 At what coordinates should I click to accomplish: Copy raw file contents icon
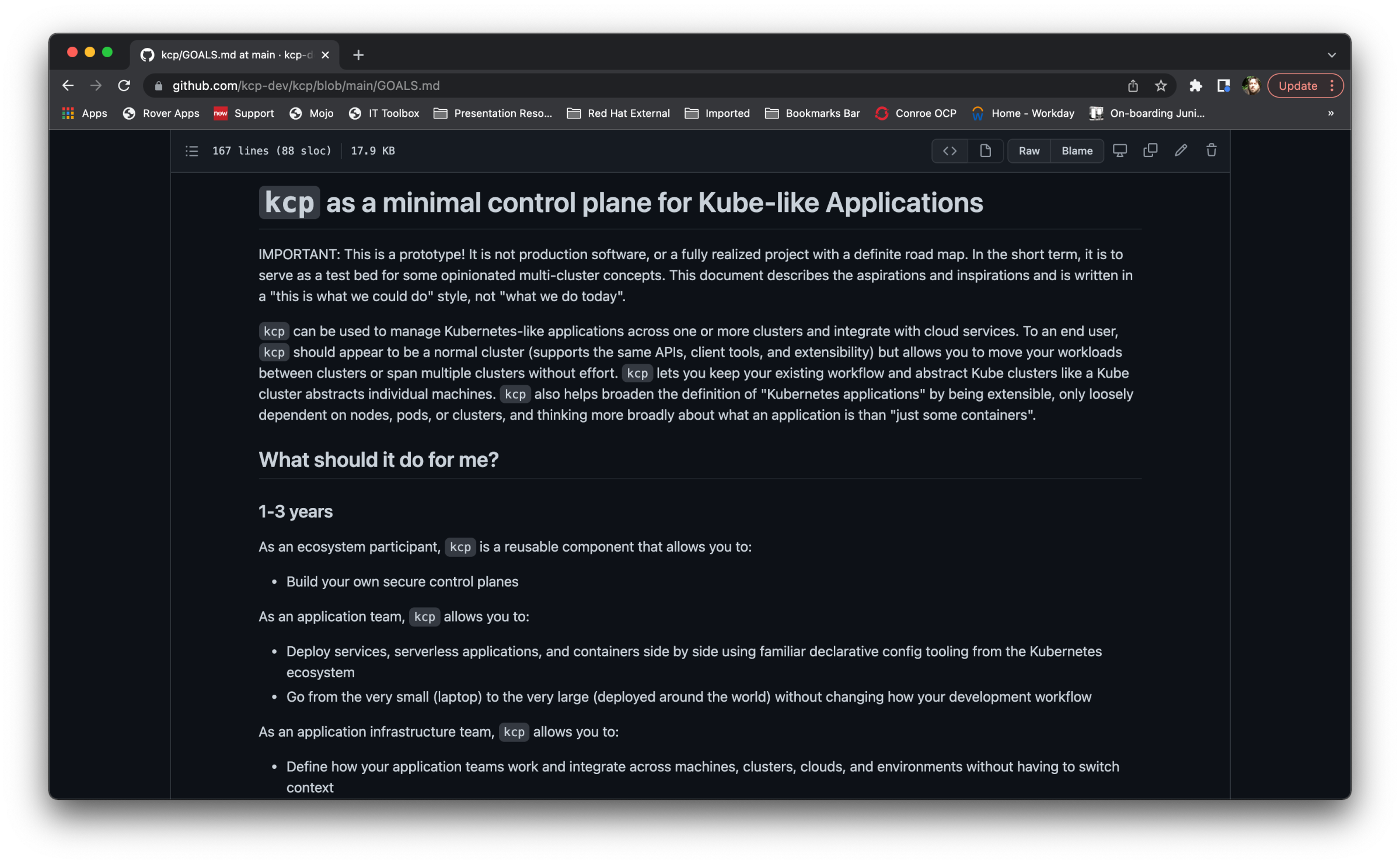click(x=1150, y=151)
